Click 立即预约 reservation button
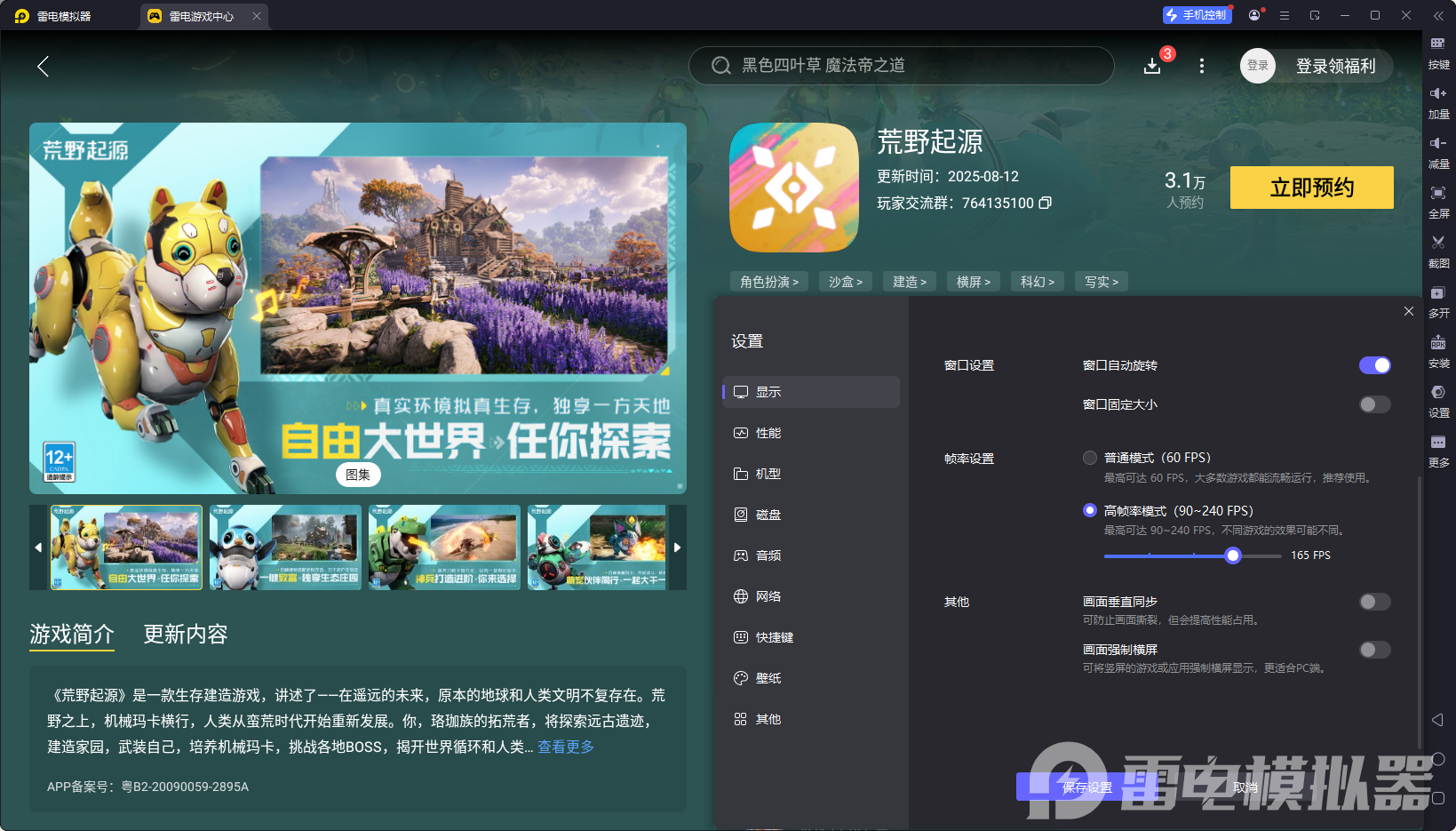This screenshot has height=831, width=1456. coord(1311,188)
